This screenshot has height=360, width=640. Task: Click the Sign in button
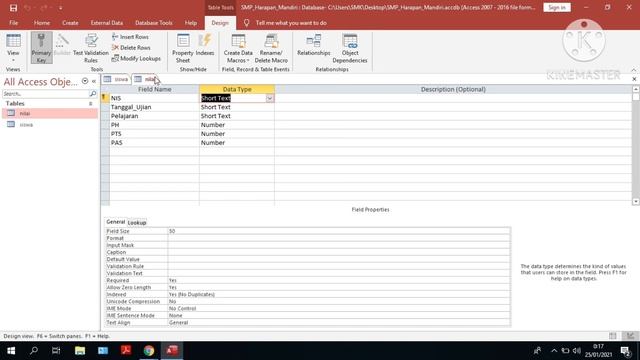(x=557, y=7)
